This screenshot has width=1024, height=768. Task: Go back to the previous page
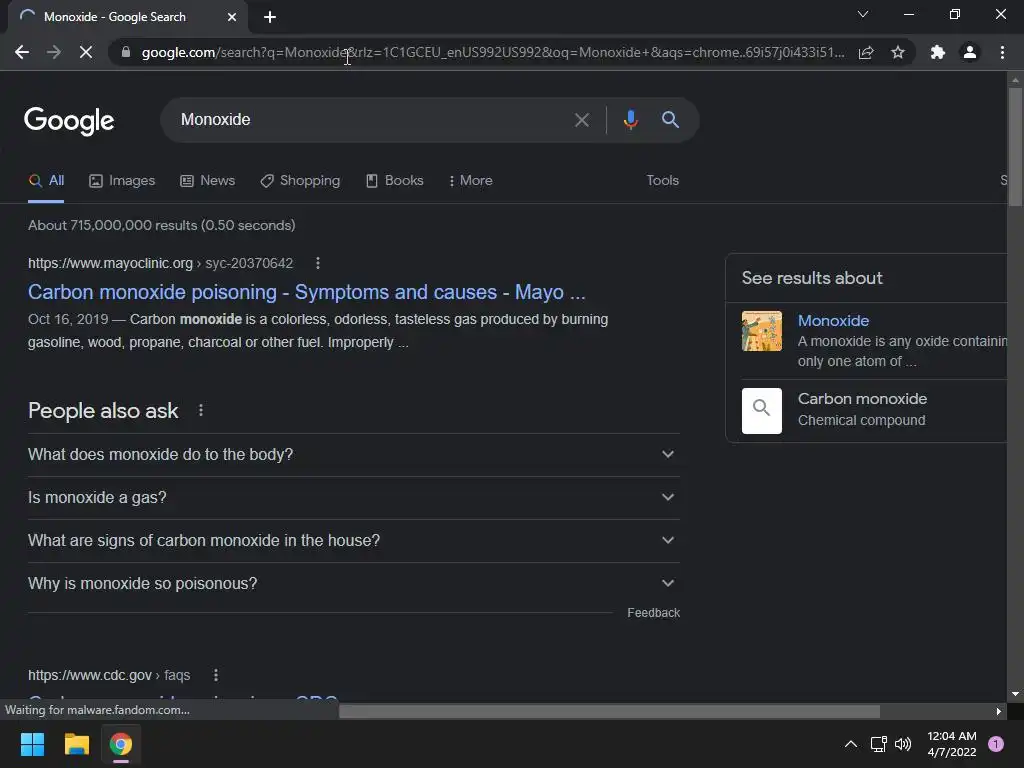pos(22,52)
